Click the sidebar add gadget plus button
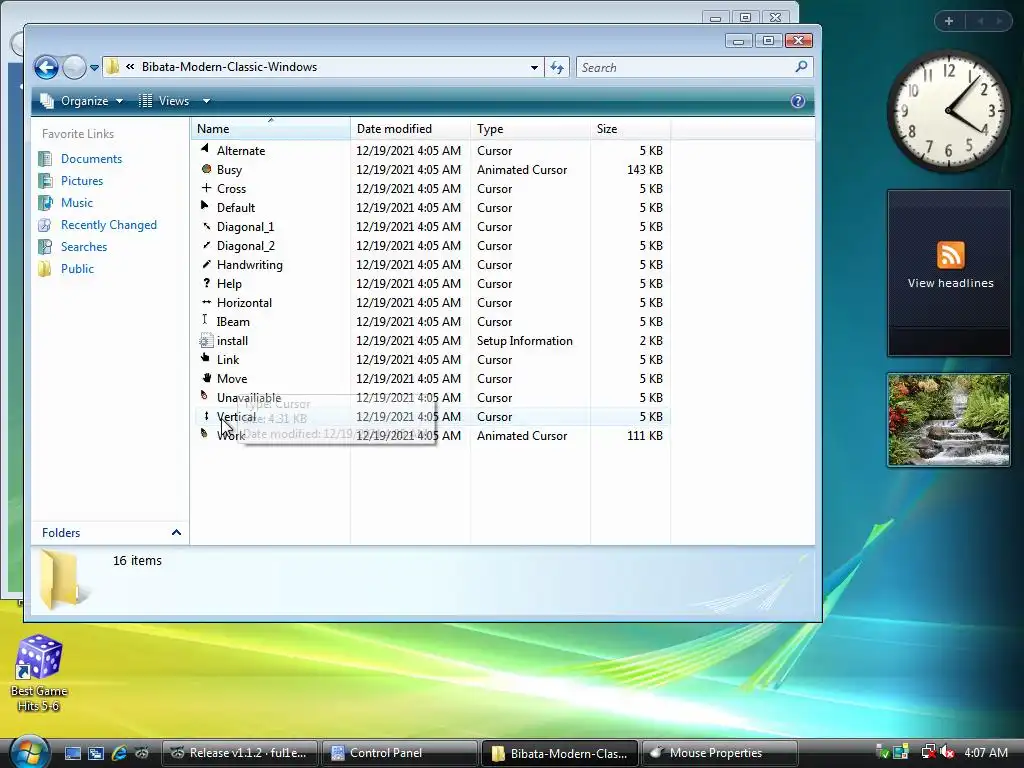 (x=949, y=21)
